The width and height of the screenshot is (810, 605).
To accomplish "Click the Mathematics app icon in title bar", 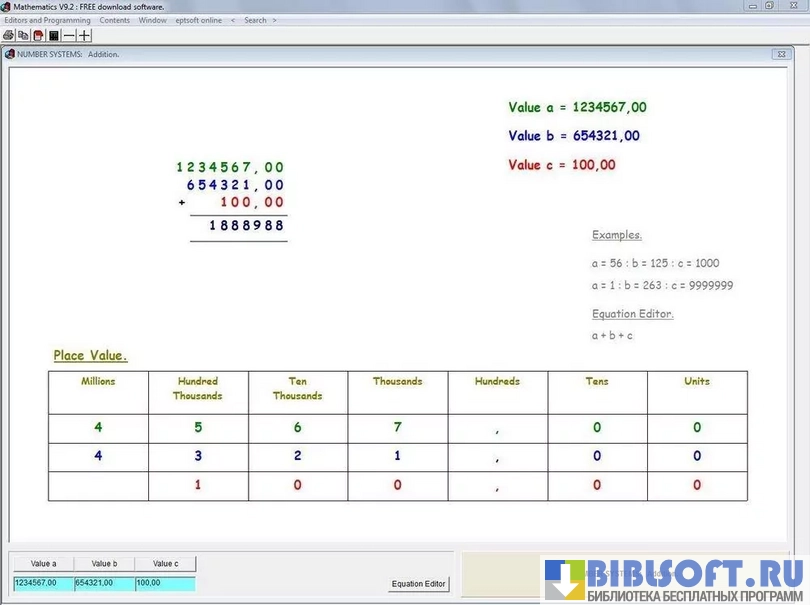I will (6, 6).
